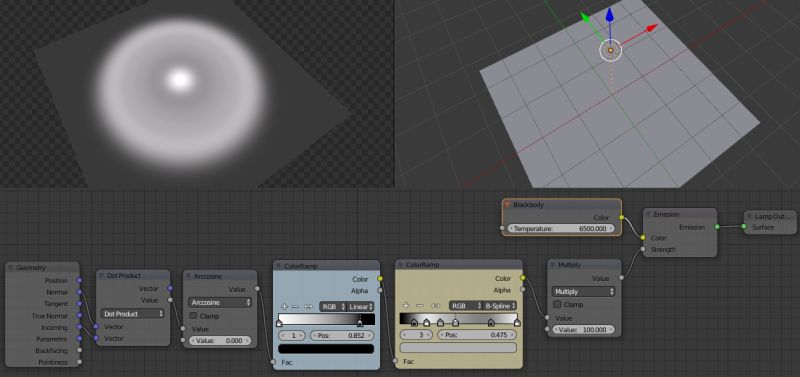Click the add stop plus icon on B-Spline ColorRamp
This screenshot has height=377, width=800.
coord(406,306)
